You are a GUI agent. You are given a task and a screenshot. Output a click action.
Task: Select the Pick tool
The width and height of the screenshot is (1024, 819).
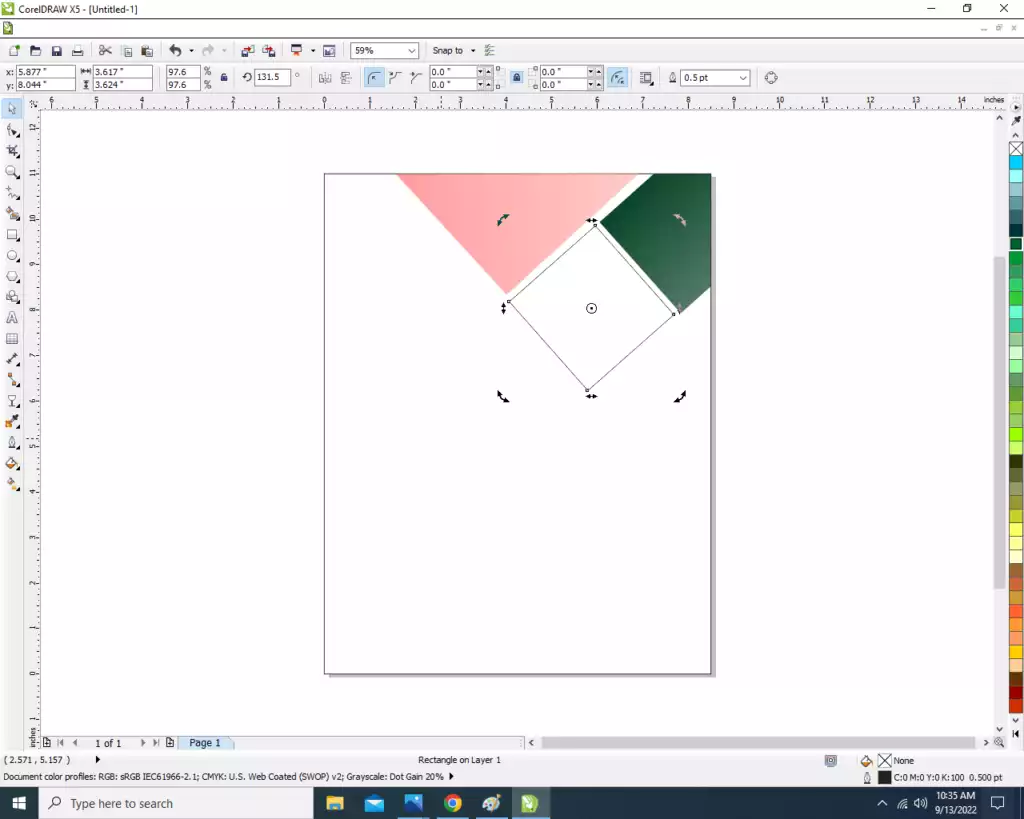(x=12, y=109)
